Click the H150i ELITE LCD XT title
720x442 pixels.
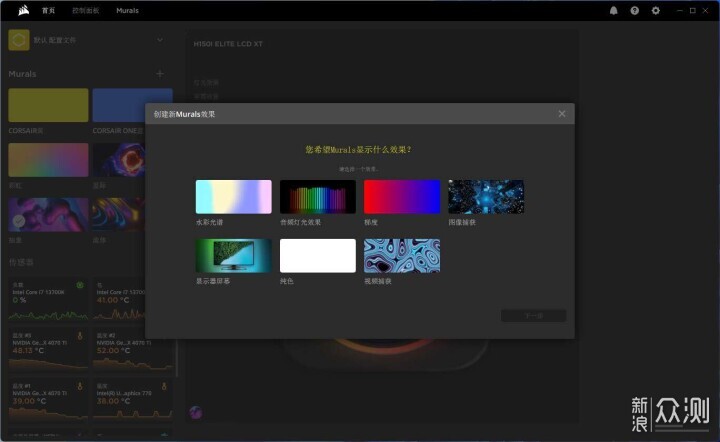[228, 44]
